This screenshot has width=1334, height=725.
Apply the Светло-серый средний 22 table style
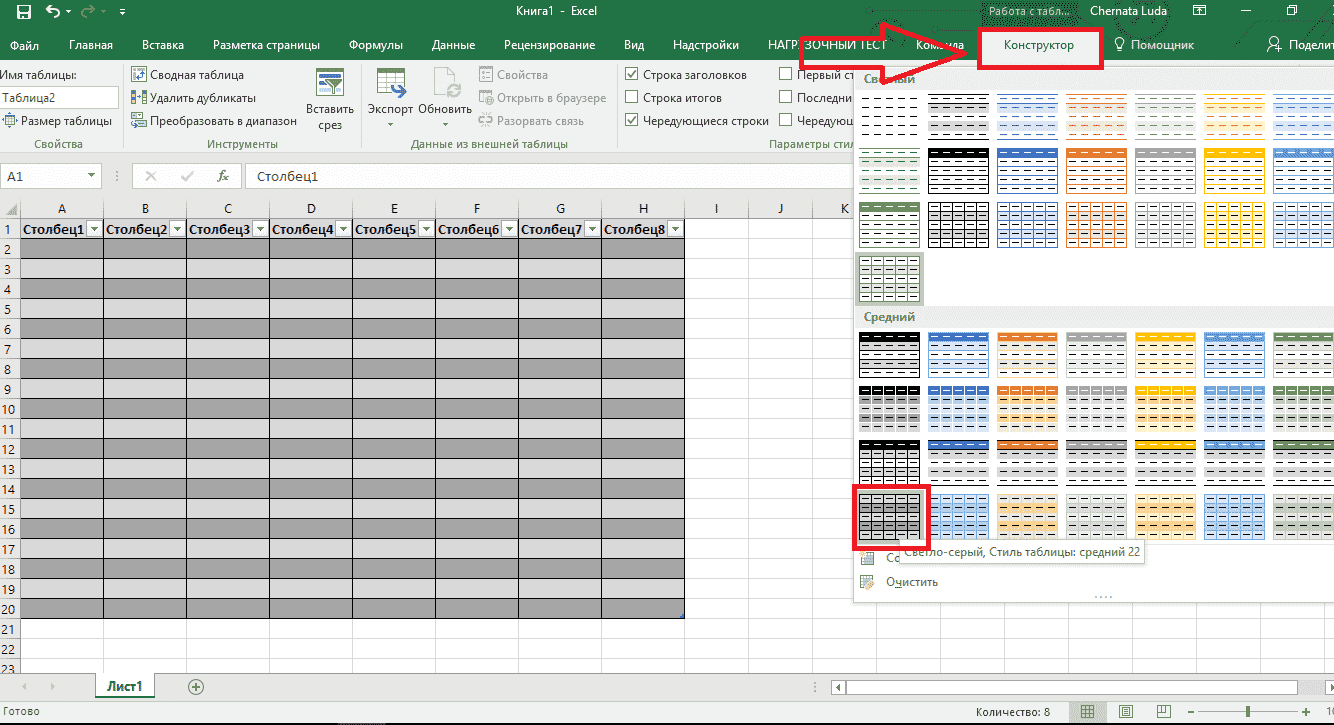click(888, 516)
